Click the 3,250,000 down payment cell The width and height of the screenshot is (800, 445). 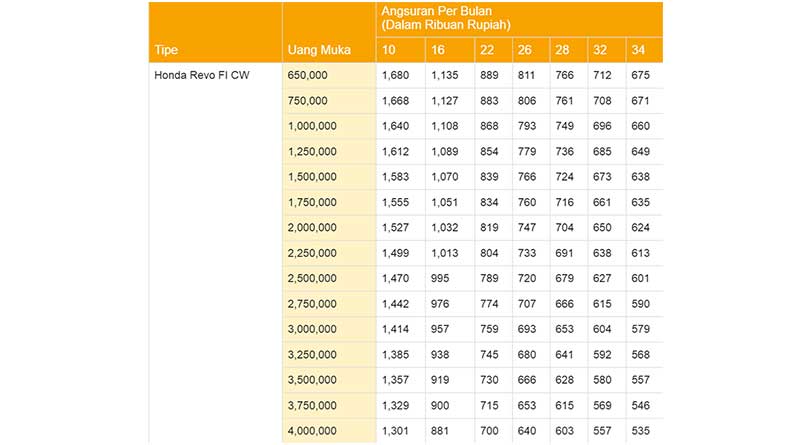click(x=312, y=354)
